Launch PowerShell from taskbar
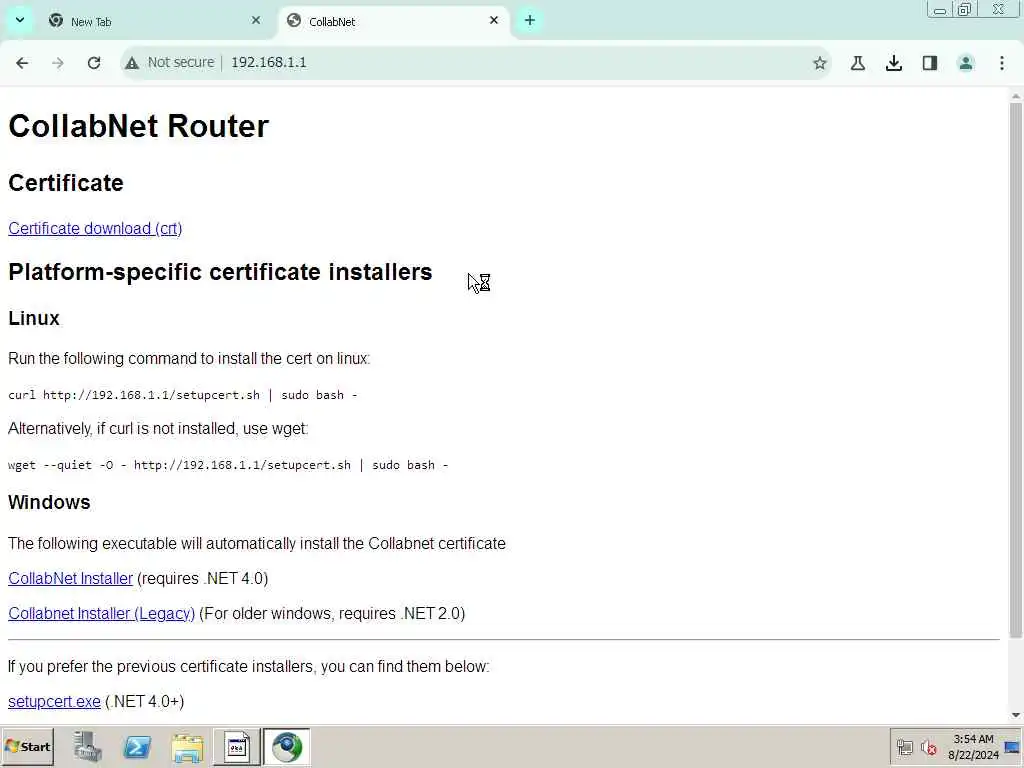The width and height of the screenshot is (1024, 768). tap(137, 747)
